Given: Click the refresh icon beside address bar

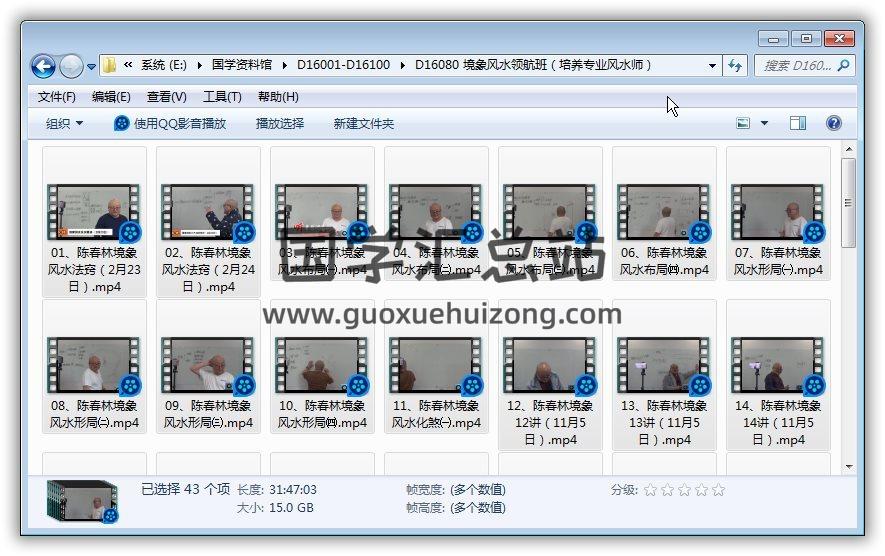Looking at the screenshot, I should (736, 65).
